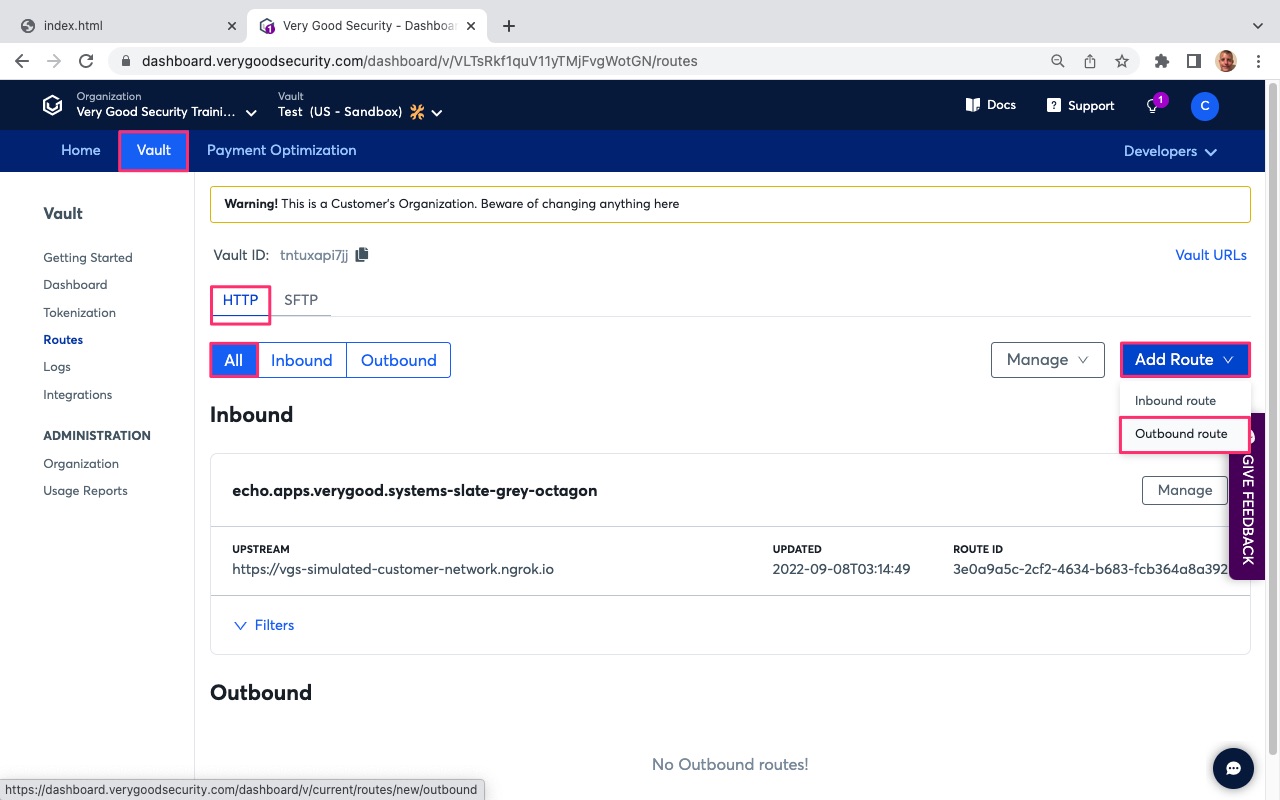Open Logs in sidebar
The height and width of the screenshot is (800, 1280).
[x=57, y=367]
